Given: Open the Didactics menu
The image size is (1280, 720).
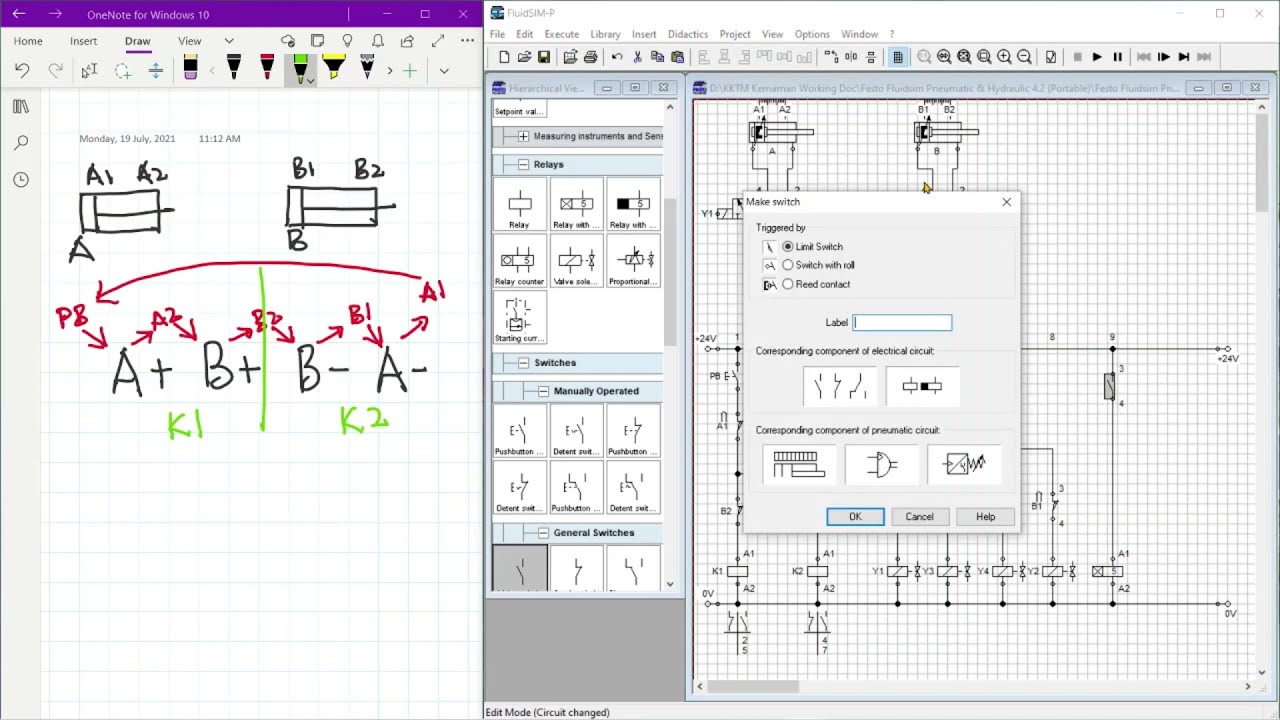Looking at the screenshot, I should [687, 34].
